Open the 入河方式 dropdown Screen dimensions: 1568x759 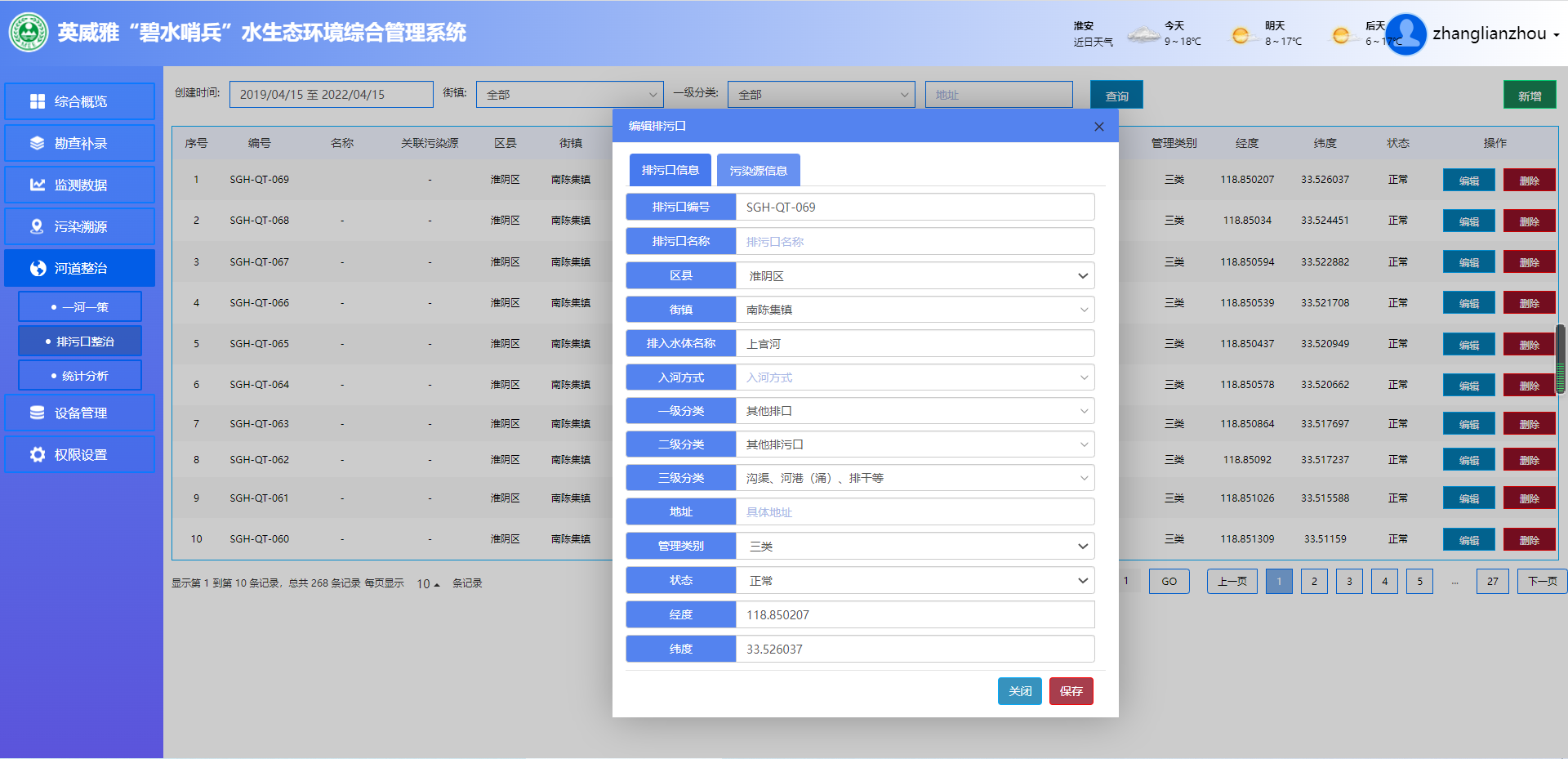[915, 377]
